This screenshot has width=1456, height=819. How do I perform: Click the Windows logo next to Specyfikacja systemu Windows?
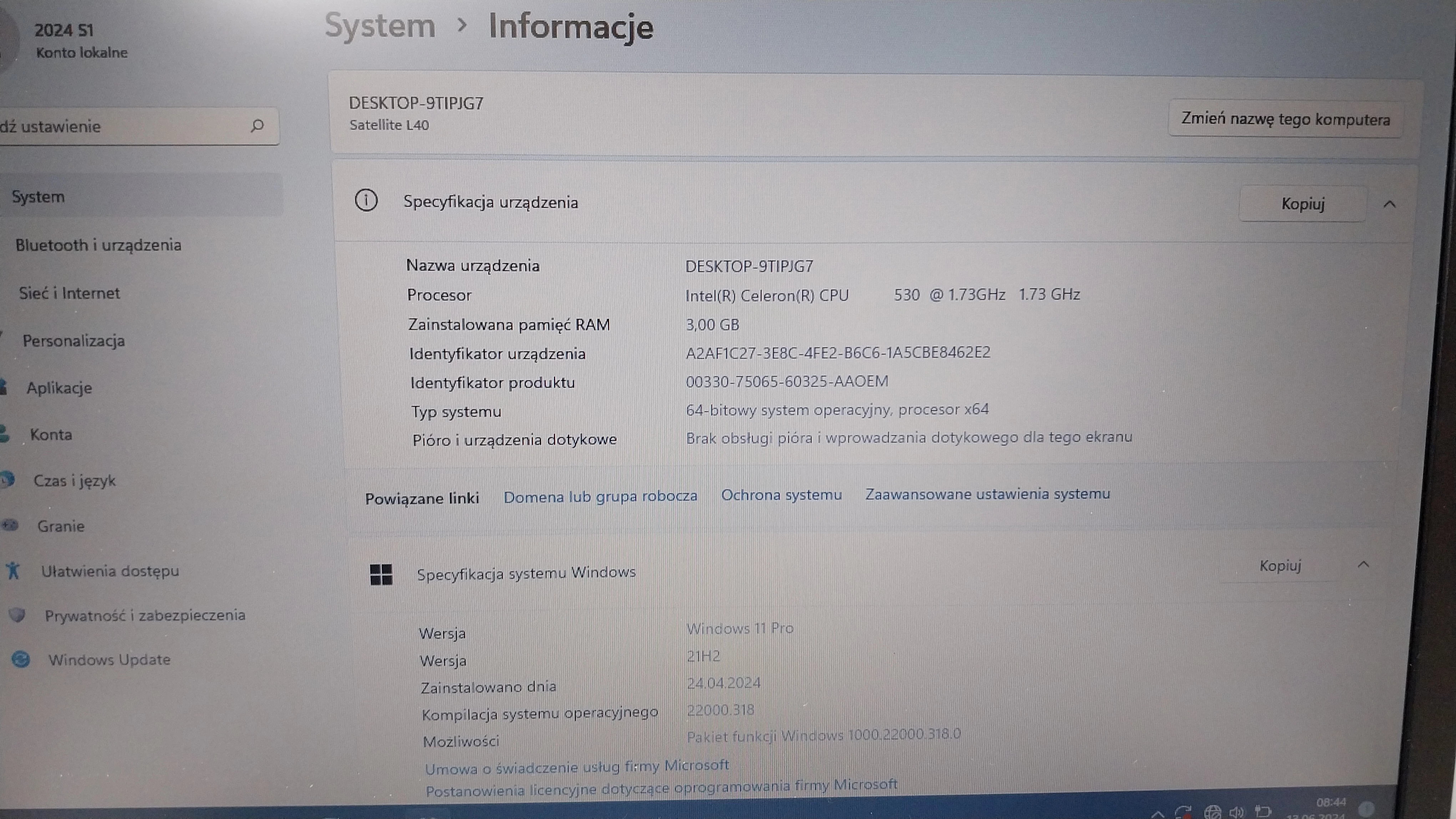pyautogui.click(x=381, y=574)
